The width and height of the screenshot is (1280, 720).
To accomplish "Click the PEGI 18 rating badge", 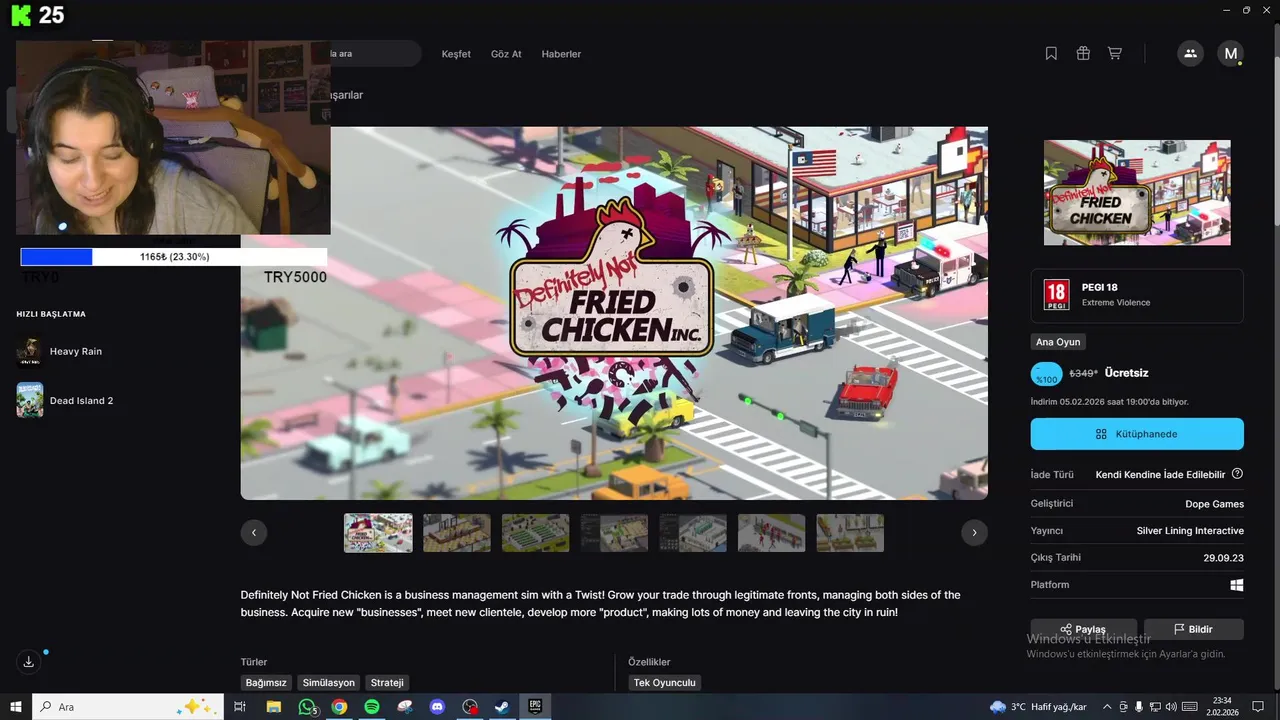I will [x=1056, y=295].
